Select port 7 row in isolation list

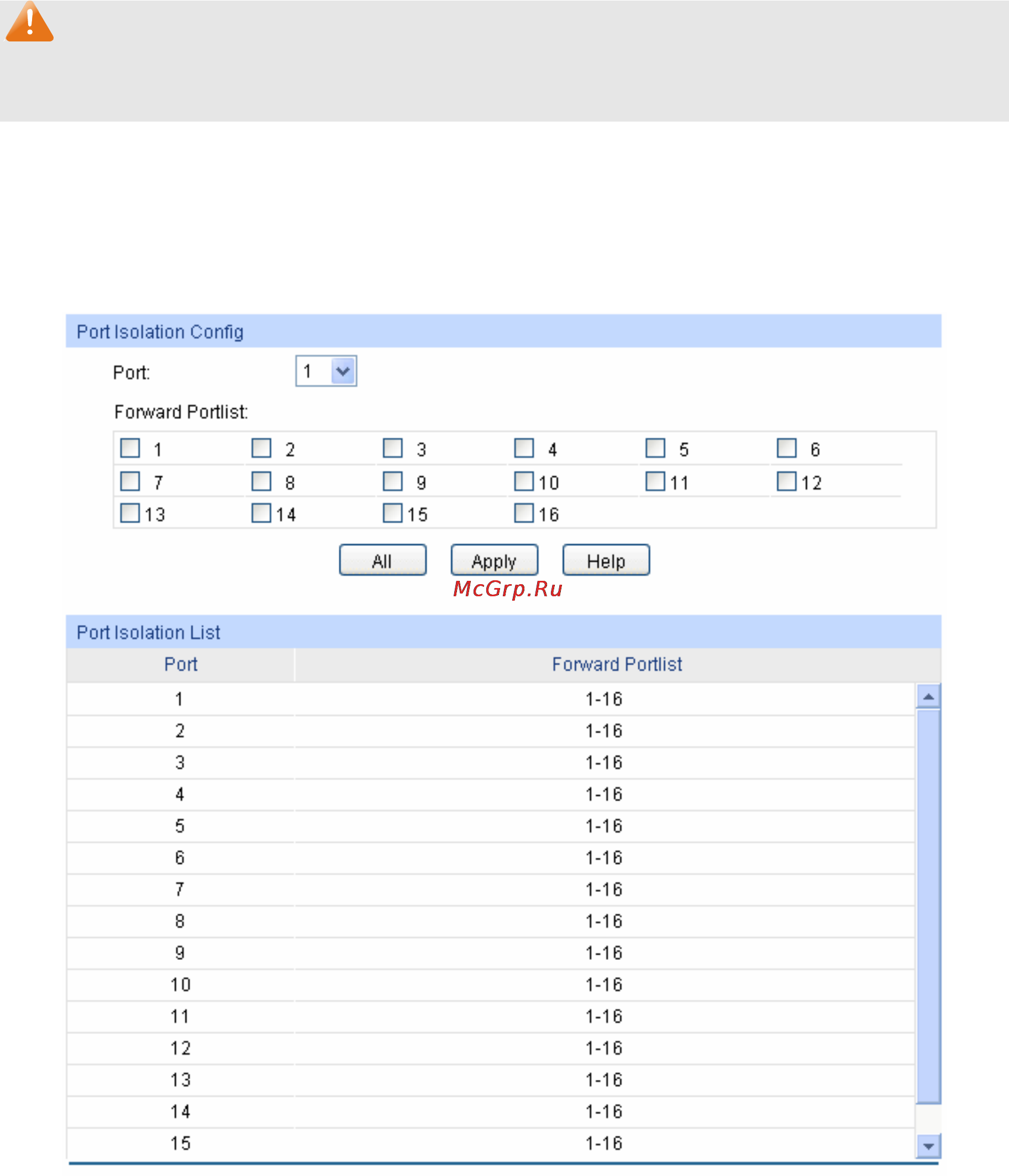(x=491, y=890)
